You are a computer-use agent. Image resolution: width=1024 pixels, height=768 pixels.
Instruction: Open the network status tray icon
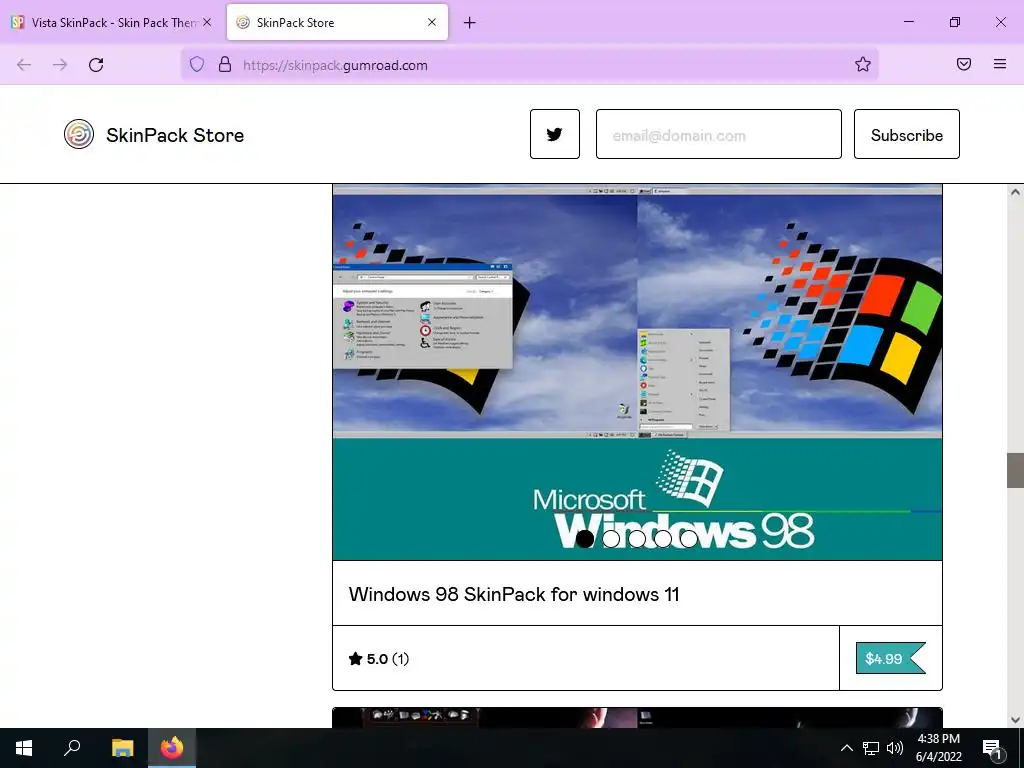coord(871,748)
